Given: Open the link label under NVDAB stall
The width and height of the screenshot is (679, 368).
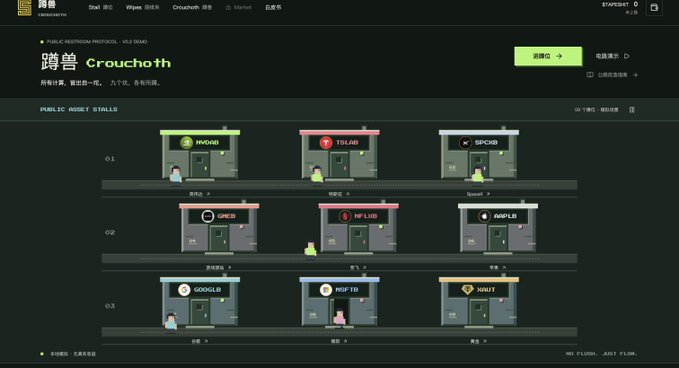Looking at the screenshot, I should click(200, 194).
